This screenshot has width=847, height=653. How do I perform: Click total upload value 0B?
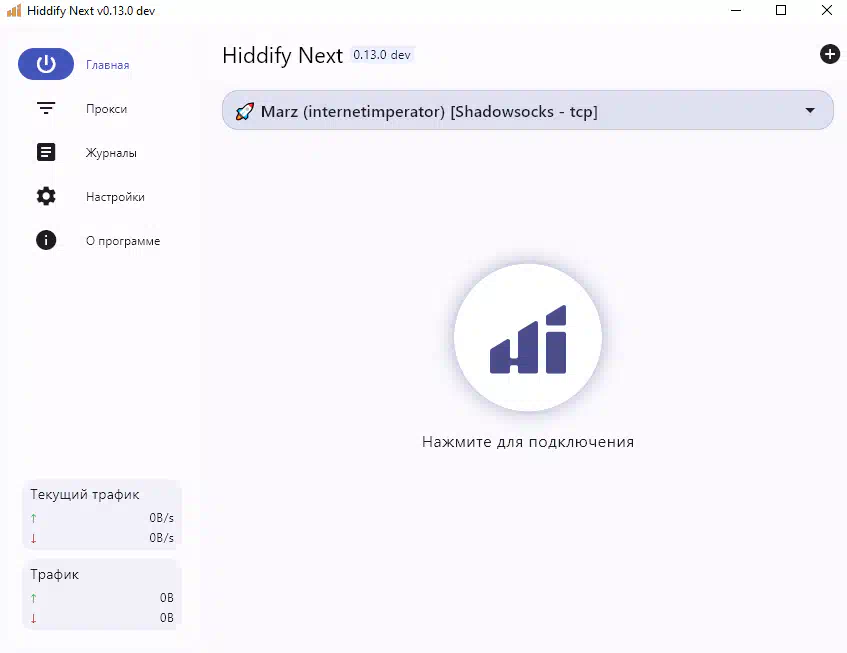[166, 598]
